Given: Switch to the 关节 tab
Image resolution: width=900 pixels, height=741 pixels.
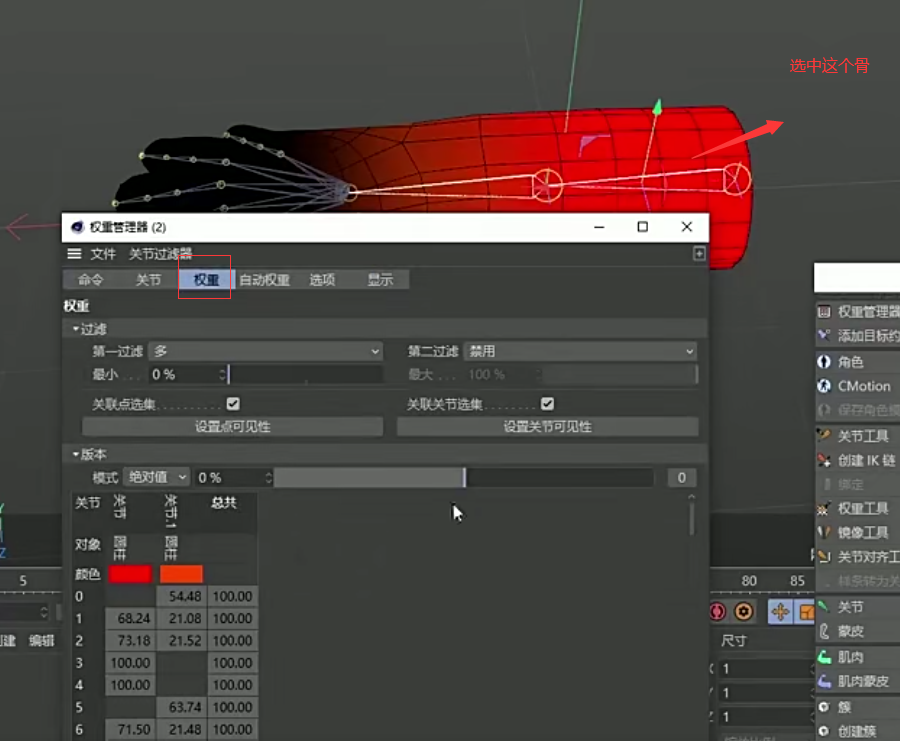Looking at the screenshot, I should 148,280.
